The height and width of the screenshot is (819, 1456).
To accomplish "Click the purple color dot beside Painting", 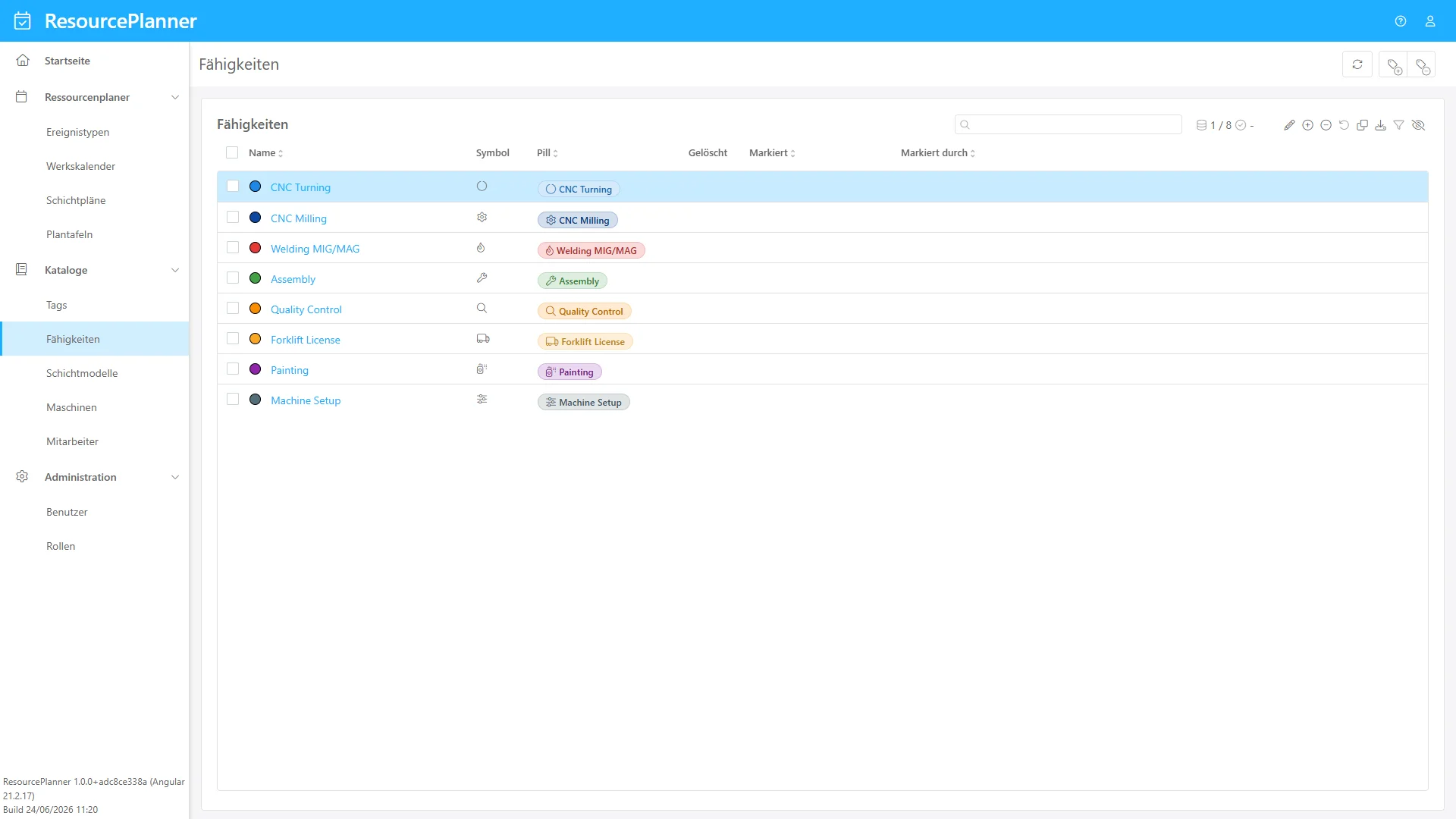I will [256, 369].
